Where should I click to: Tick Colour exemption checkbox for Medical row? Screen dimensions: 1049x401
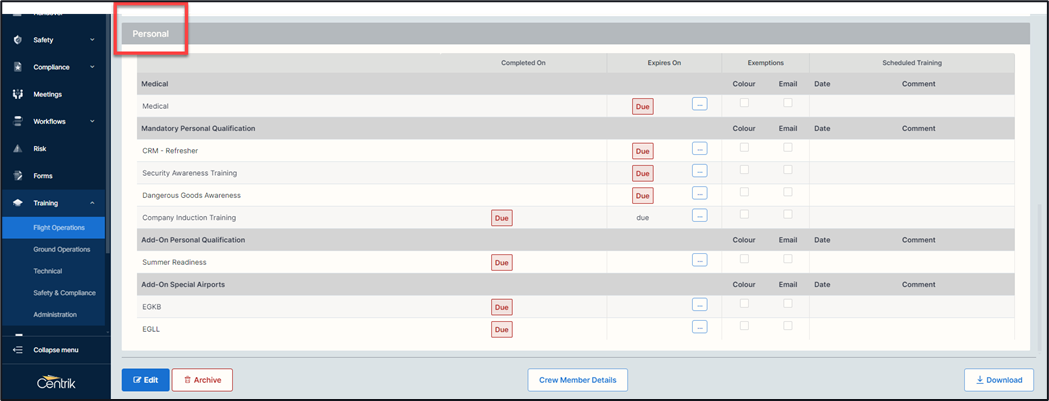pos(744,102)
